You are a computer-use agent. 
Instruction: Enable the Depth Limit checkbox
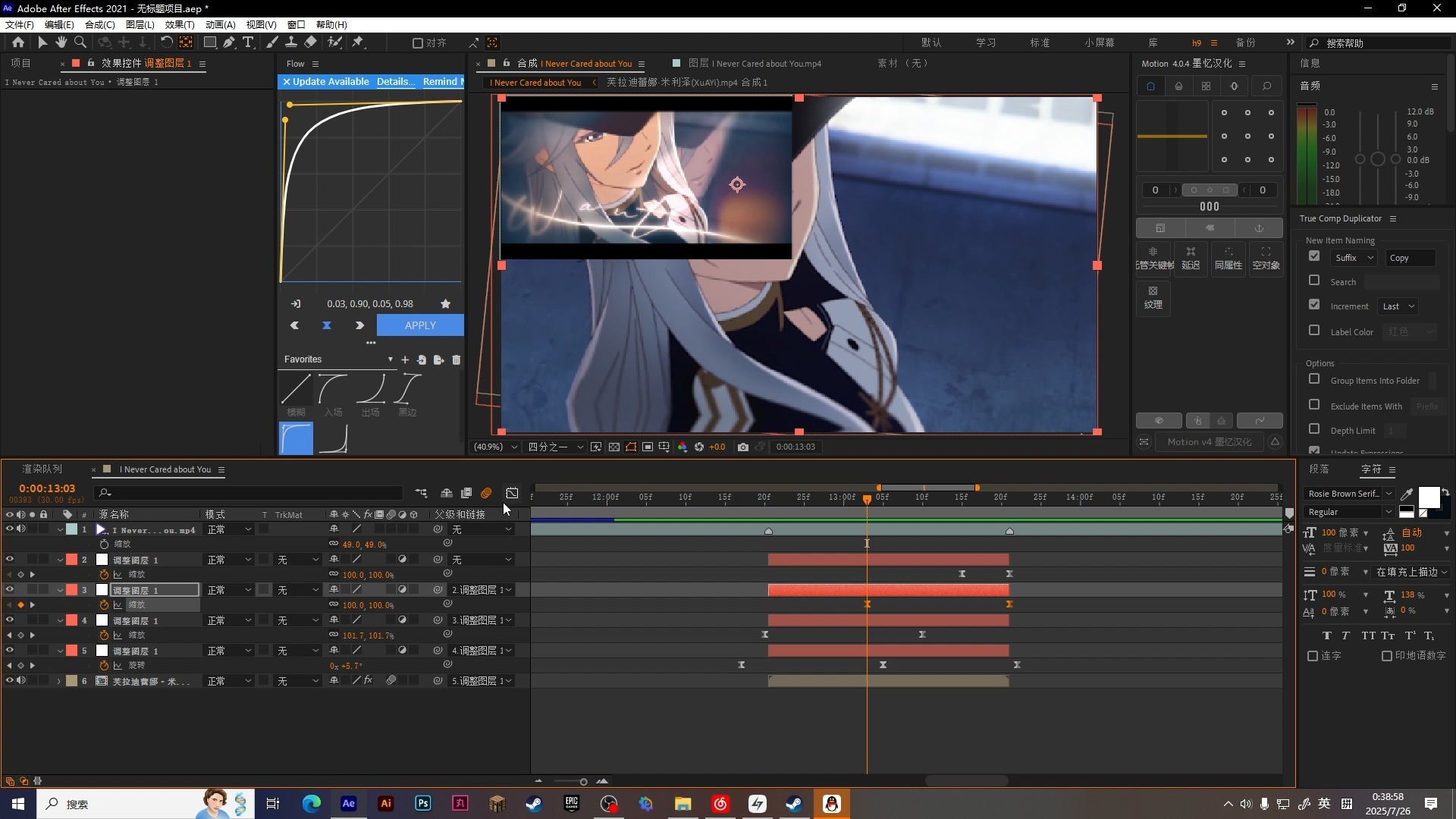pyautogui.click(x=1314, y=429)
